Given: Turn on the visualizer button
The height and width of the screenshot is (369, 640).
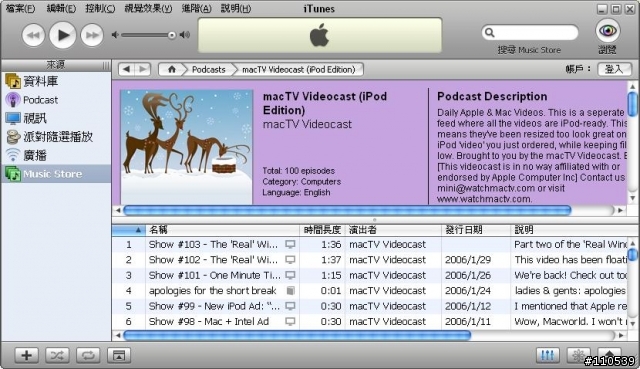Looking at the screenshot, I should click(578, 355).
